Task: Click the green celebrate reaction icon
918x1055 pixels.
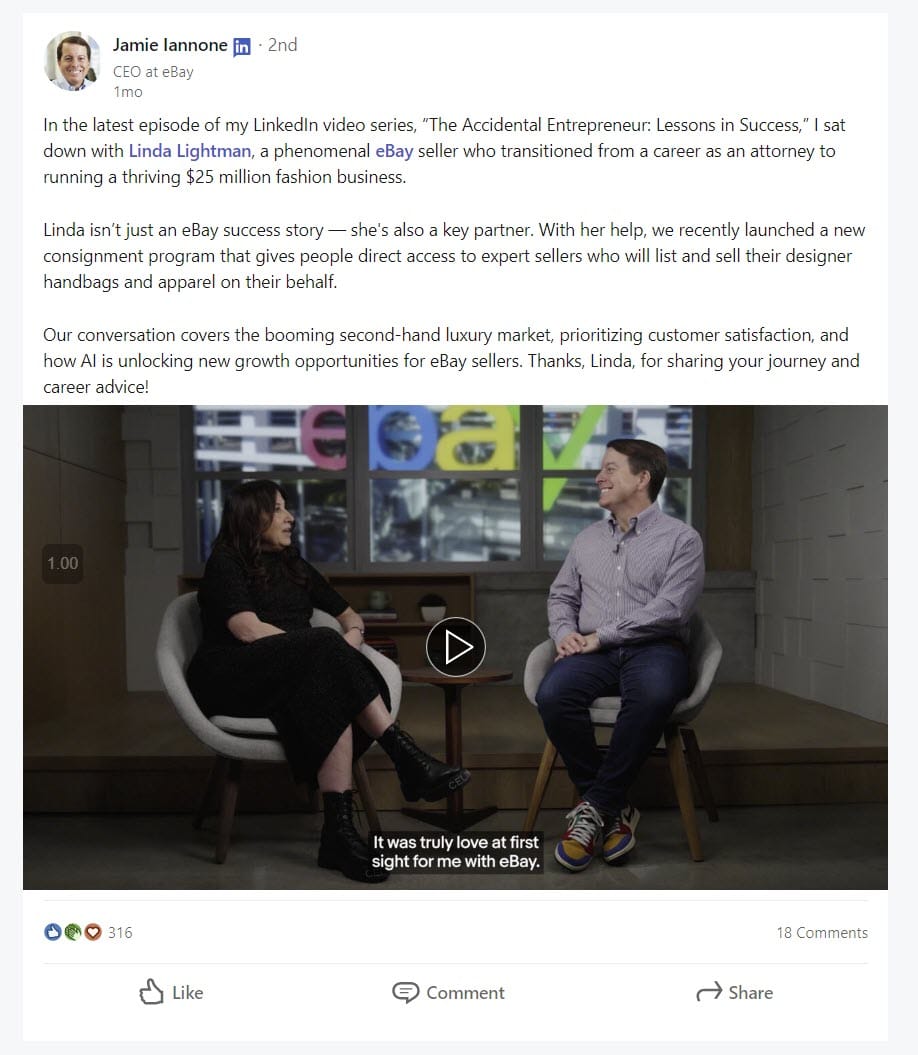Action: click(x=73, y=932)
